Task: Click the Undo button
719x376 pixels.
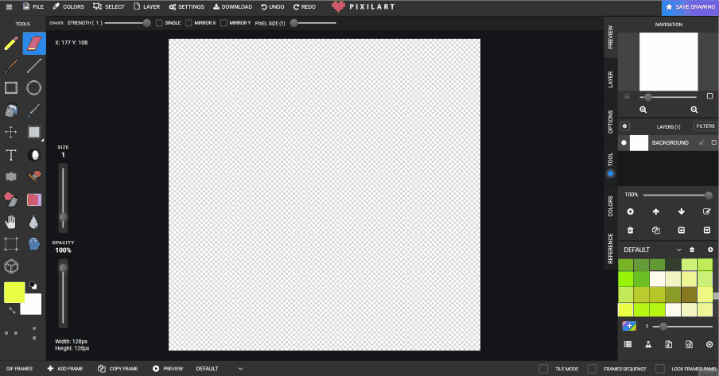Action: pos(273,7)
